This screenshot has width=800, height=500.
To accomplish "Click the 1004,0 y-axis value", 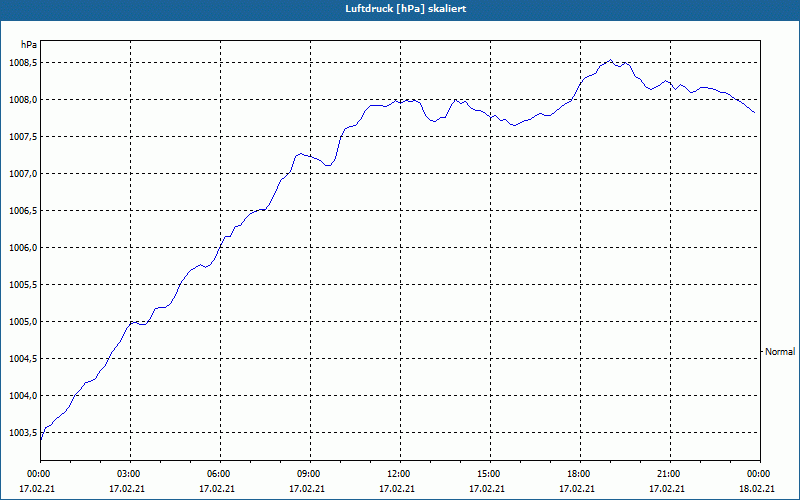I will (22, 396).
